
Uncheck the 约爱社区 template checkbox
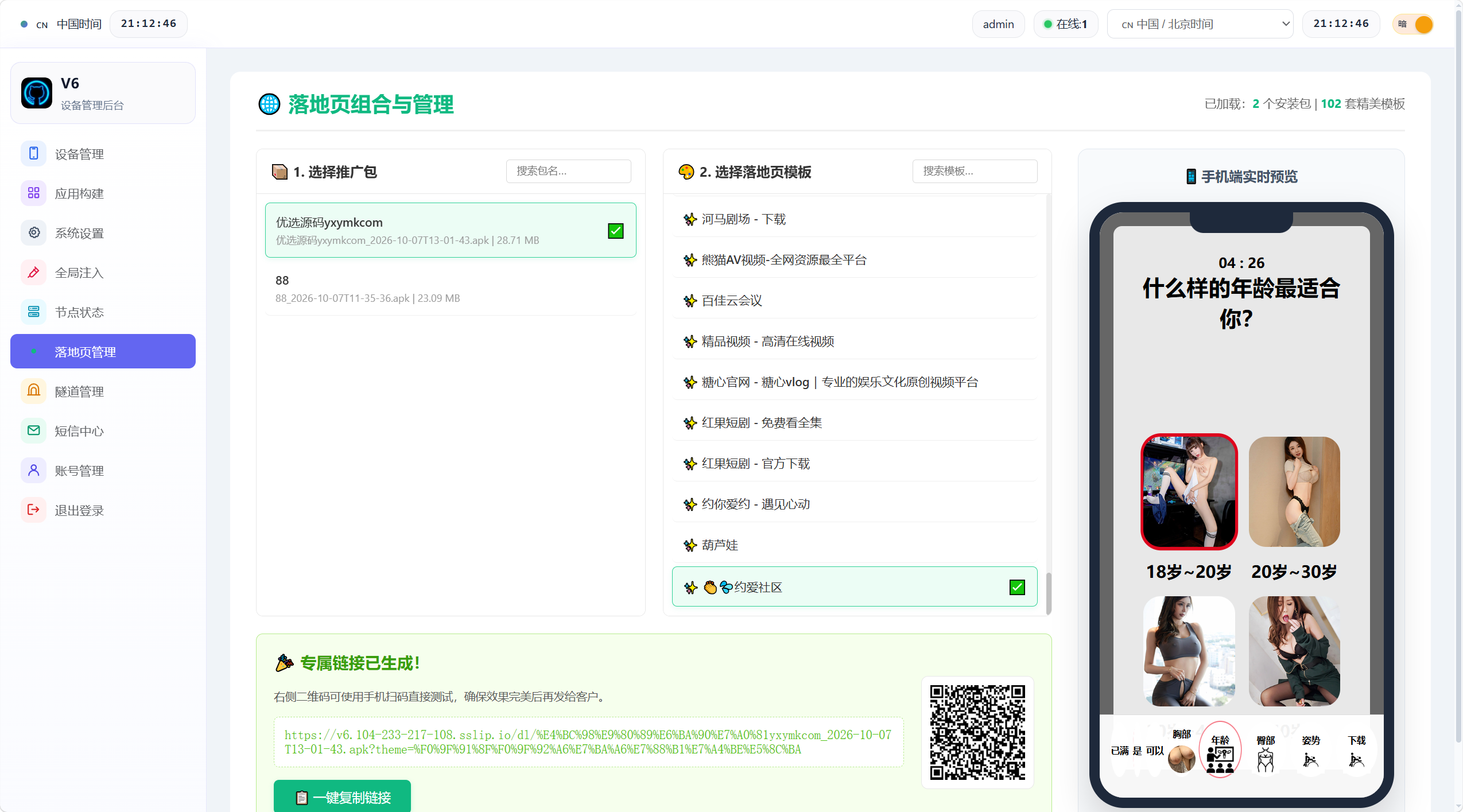tap(1017, 587)
